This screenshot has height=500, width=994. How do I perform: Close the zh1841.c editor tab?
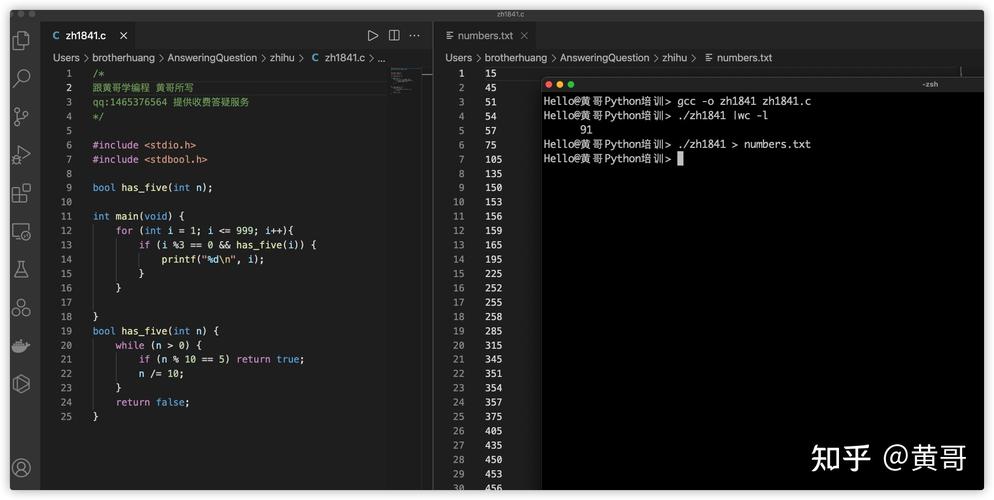click(x=124, y=35)
